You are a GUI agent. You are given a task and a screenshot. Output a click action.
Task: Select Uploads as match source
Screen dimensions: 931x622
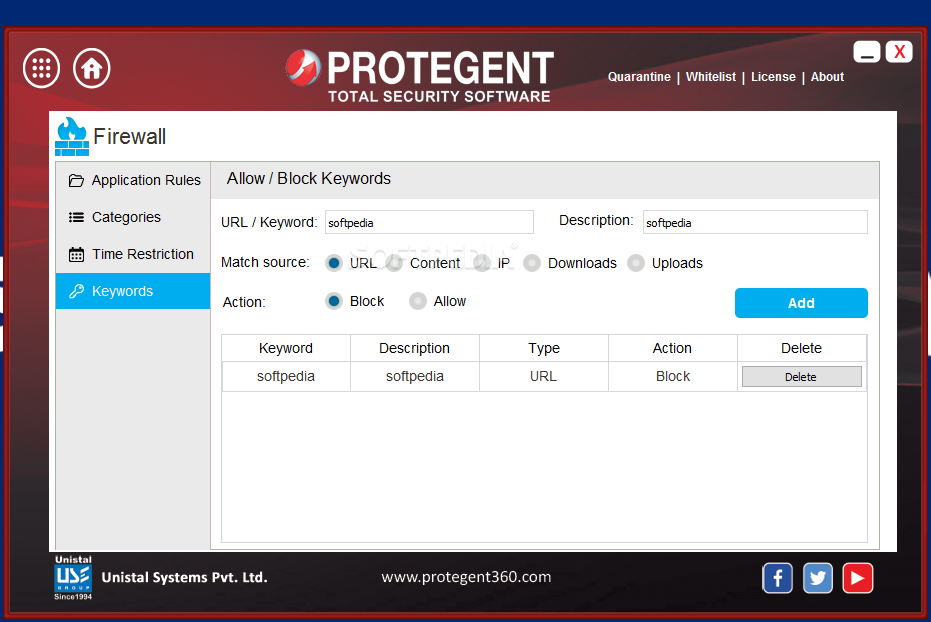636,263
